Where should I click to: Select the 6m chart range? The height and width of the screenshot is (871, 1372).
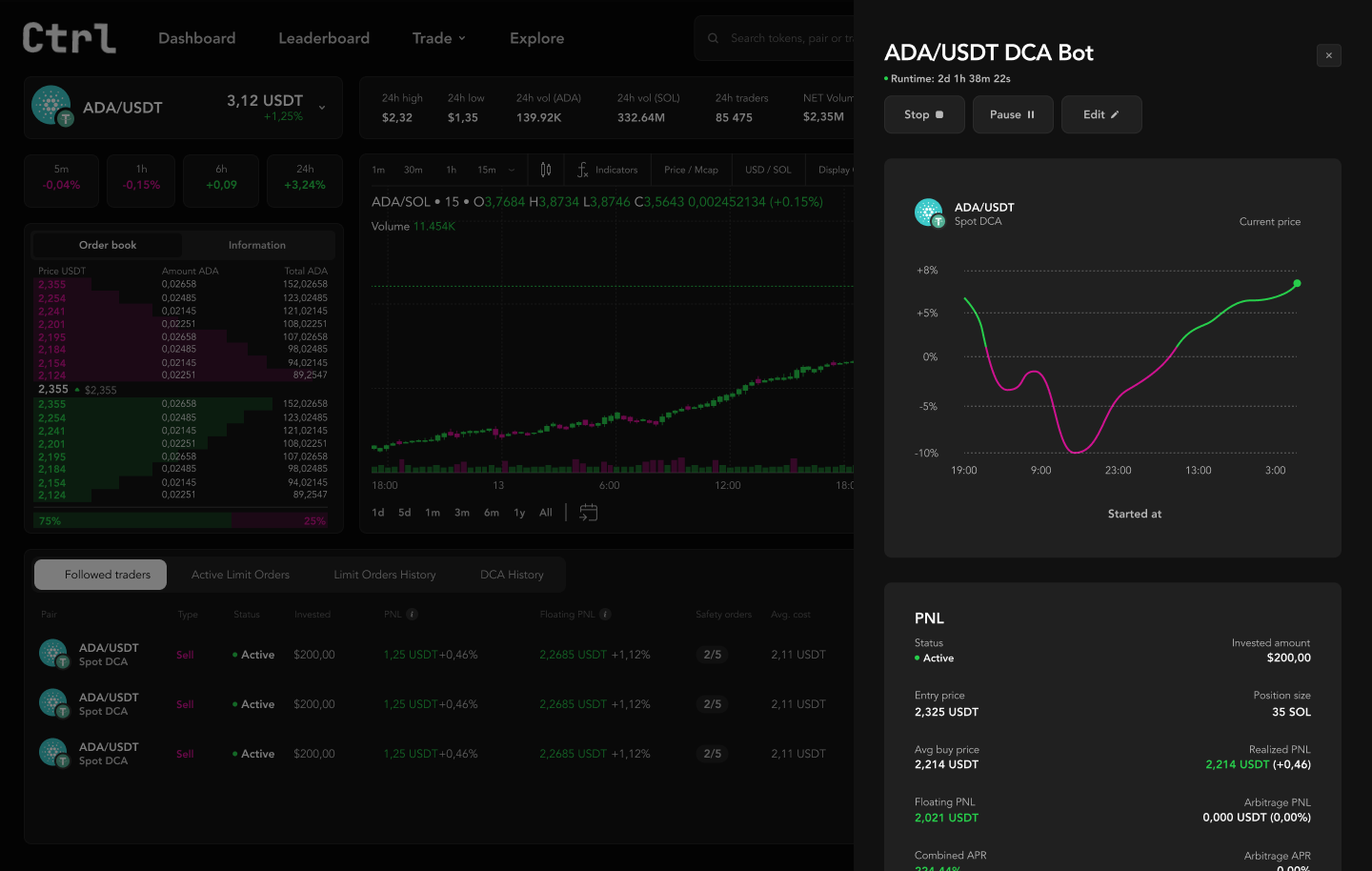pos(492,513)
